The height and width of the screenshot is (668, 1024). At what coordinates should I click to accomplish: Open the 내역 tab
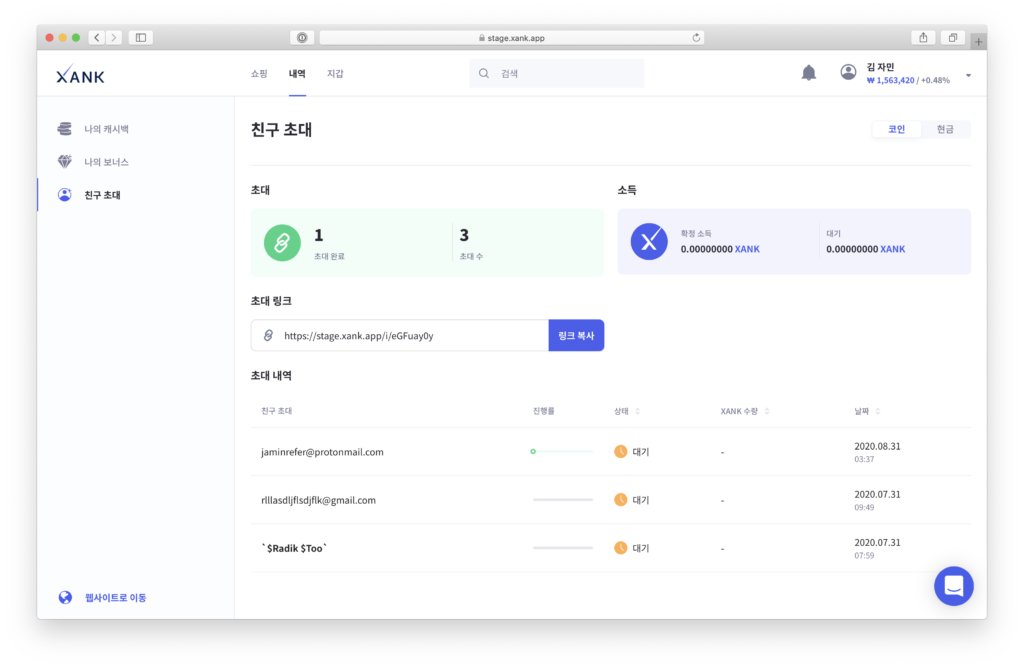(x=297, y=74)
